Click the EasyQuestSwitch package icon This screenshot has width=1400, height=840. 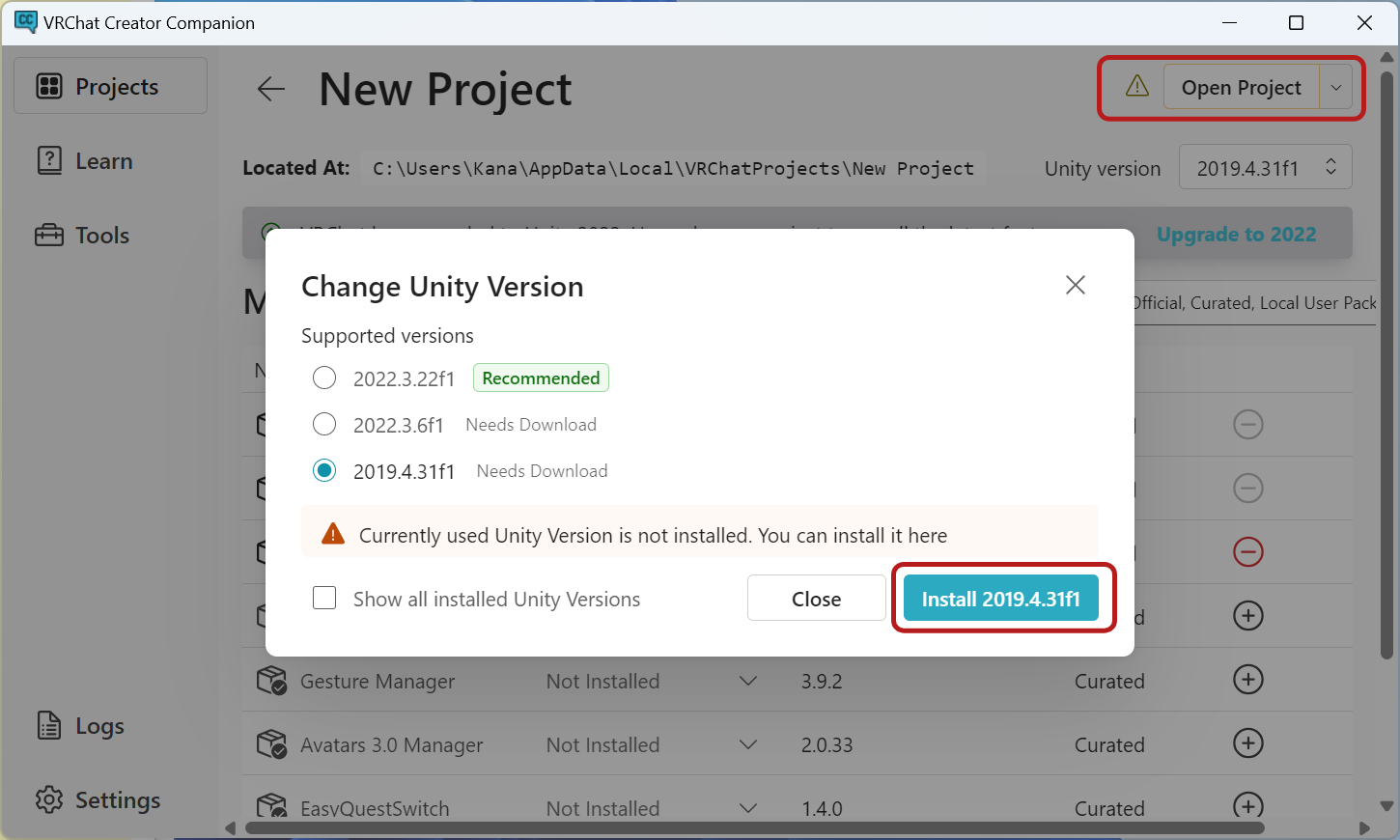click(271, 806)
